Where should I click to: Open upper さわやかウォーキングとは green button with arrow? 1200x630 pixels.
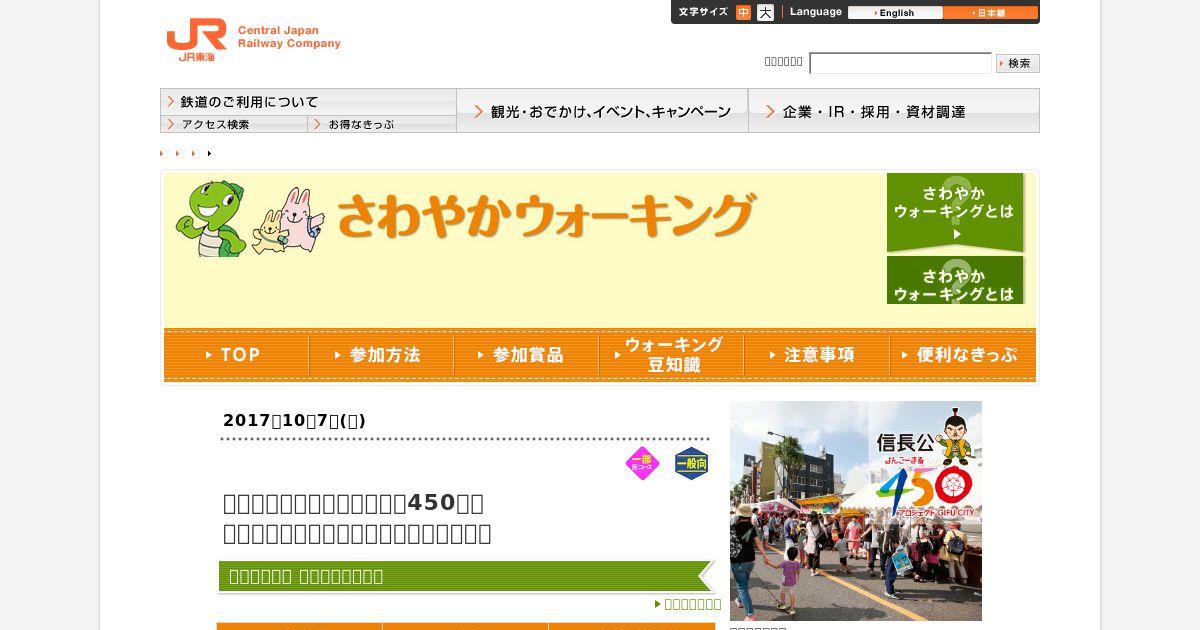(x=955, y=212)
